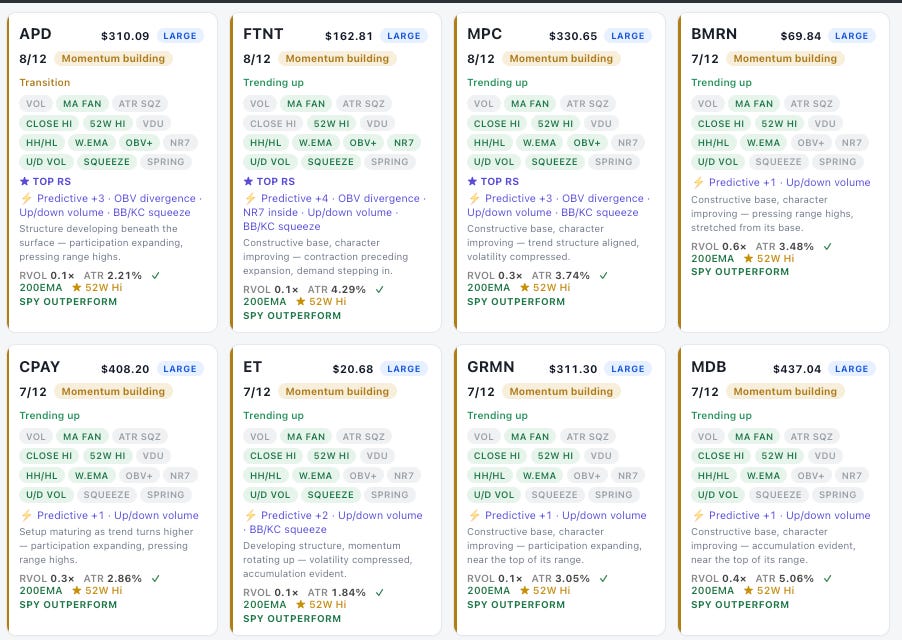Viewport: 902px width, 640px height.
Task: Click the lightning bolt Predictive icon on MPC card
Action: pos(474,198)
